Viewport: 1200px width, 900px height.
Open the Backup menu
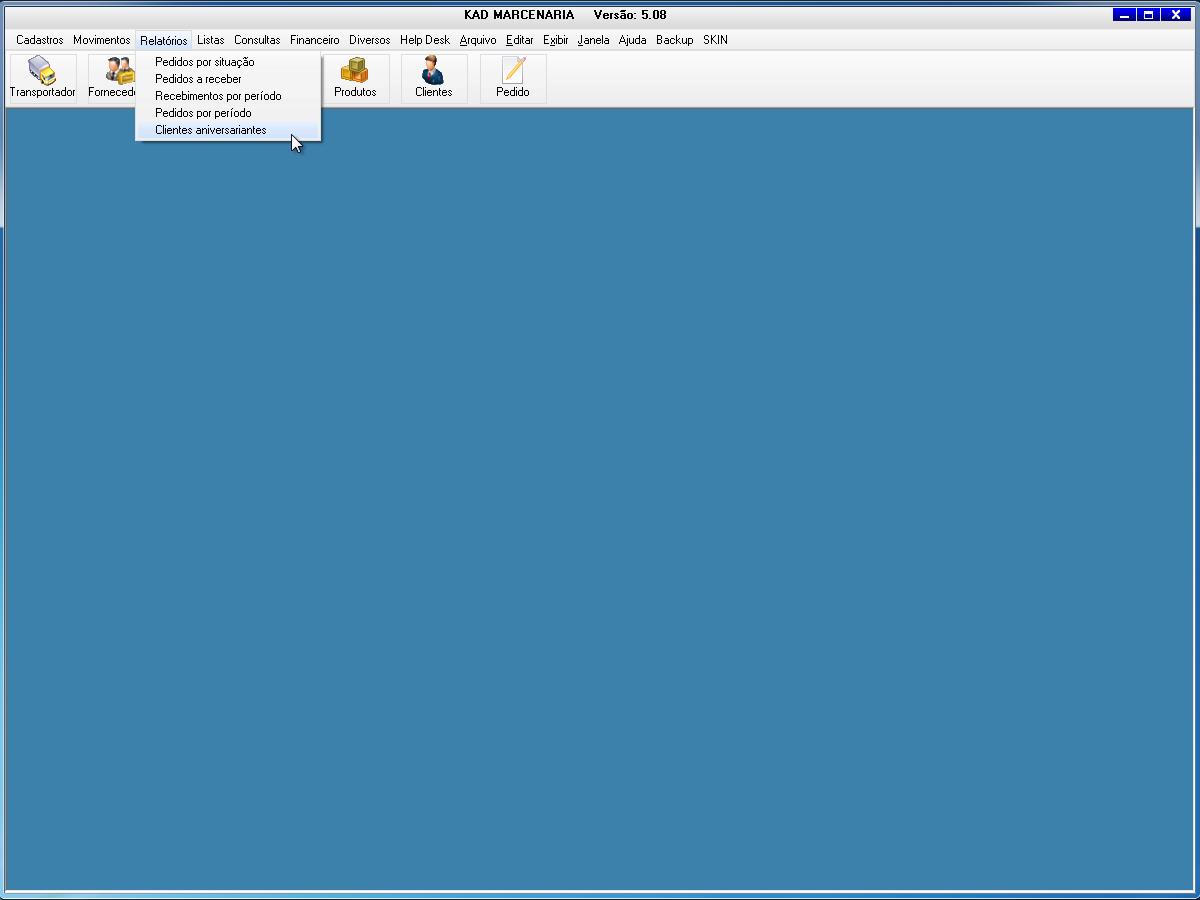674,40
